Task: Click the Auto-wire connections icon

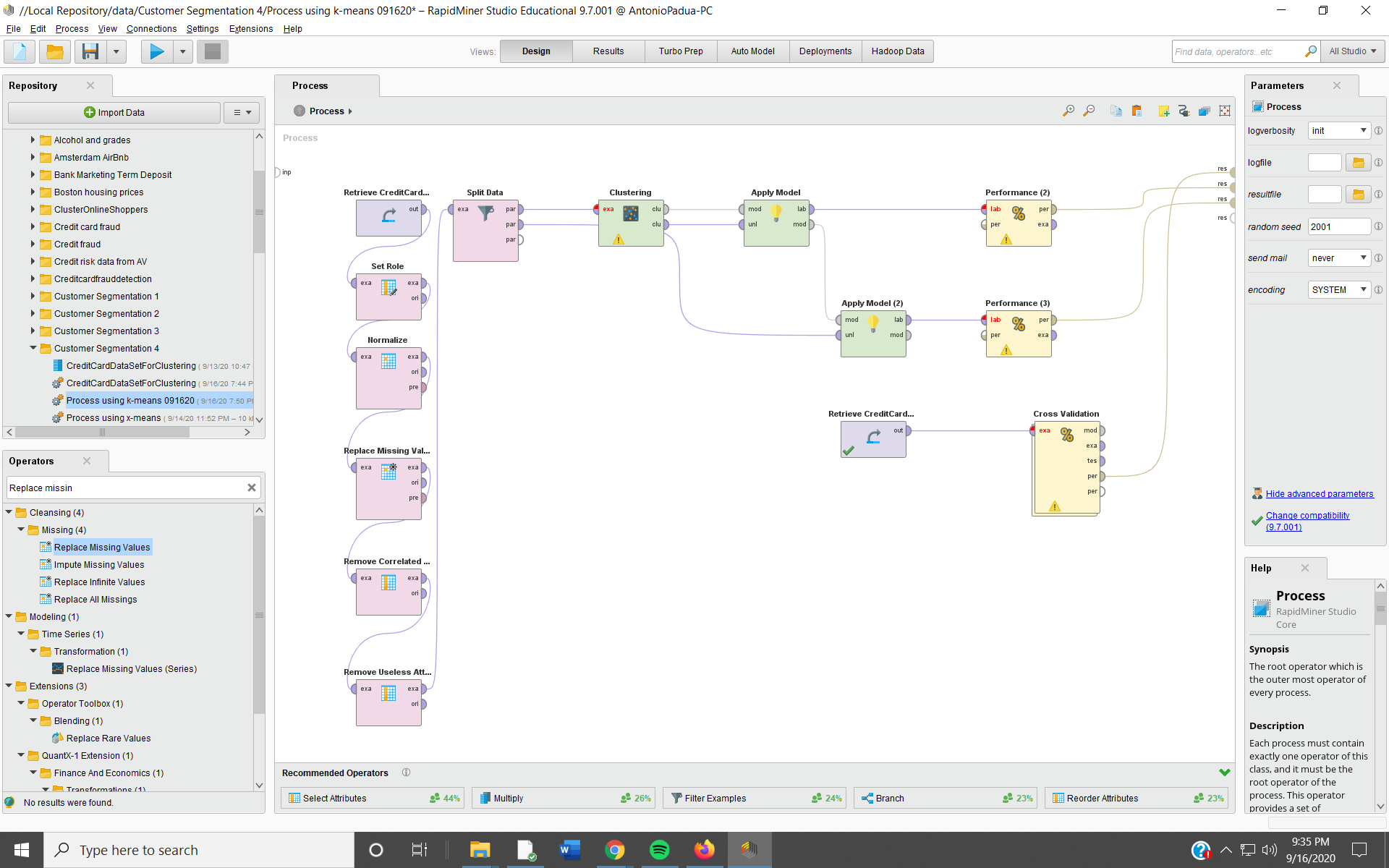Action: [x=1184, y=111]
